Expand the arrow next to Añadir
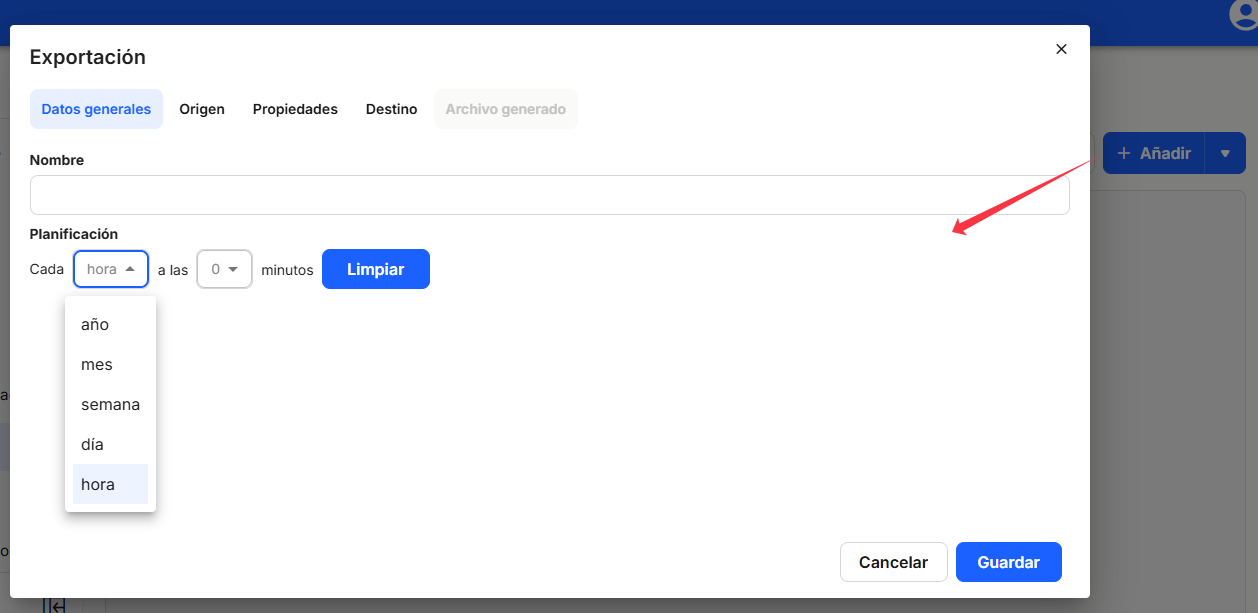 pos(1225,153)
